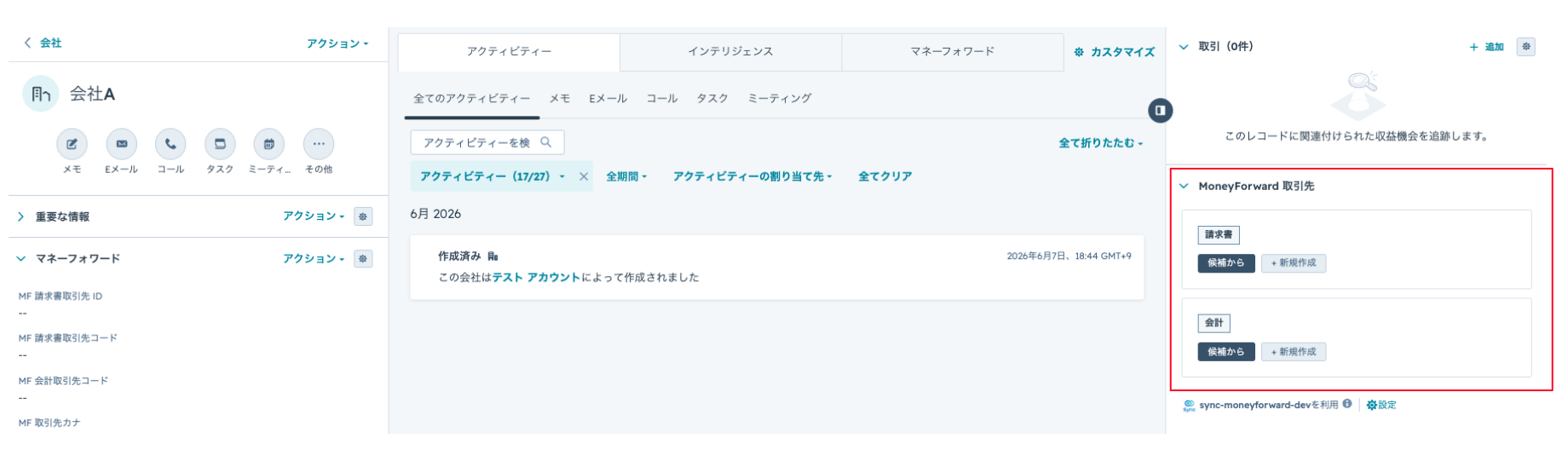Click 候補から under 会計

click(x=1225, y=352)
